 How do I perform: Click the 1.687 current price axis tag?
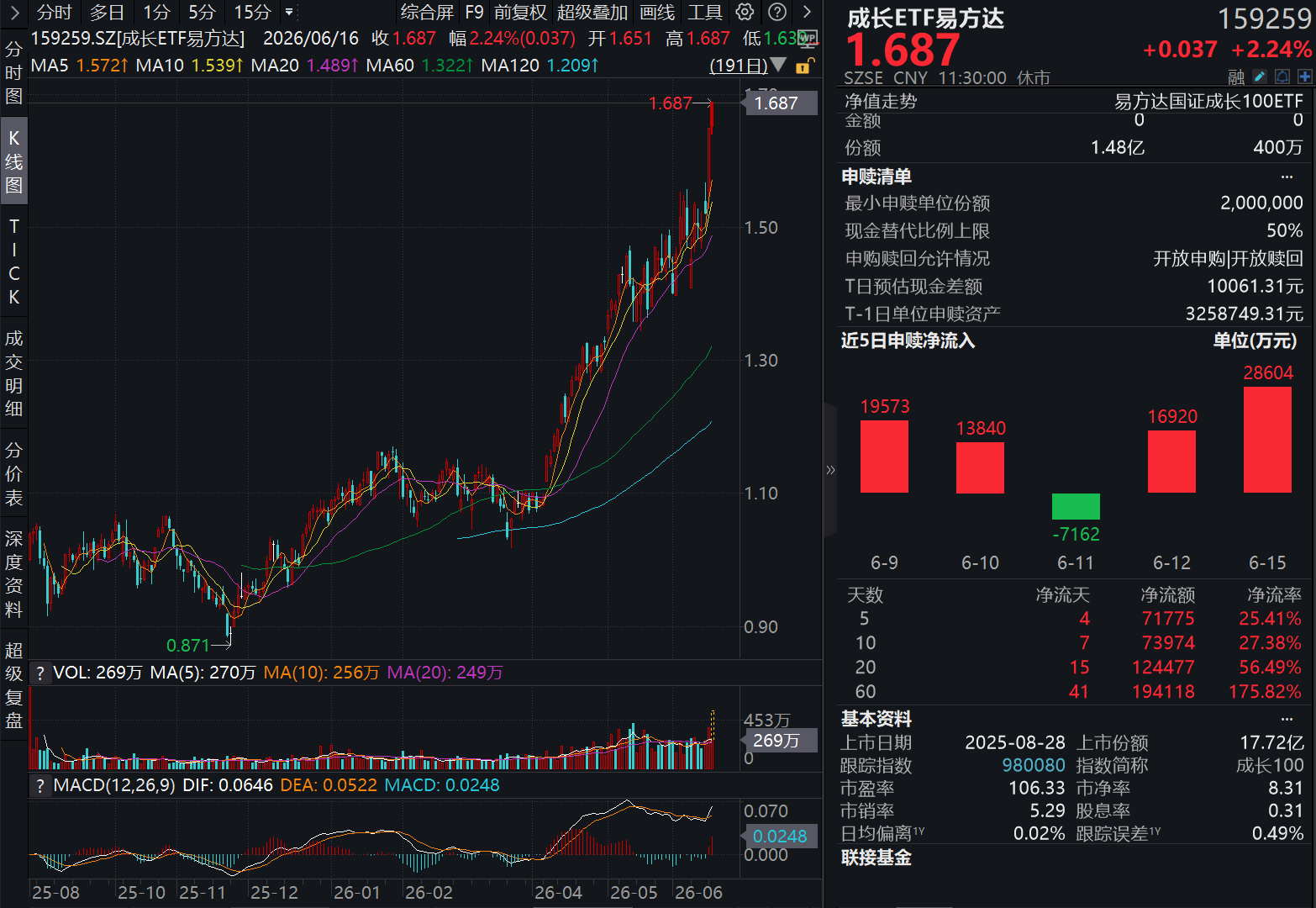(778, 103)
